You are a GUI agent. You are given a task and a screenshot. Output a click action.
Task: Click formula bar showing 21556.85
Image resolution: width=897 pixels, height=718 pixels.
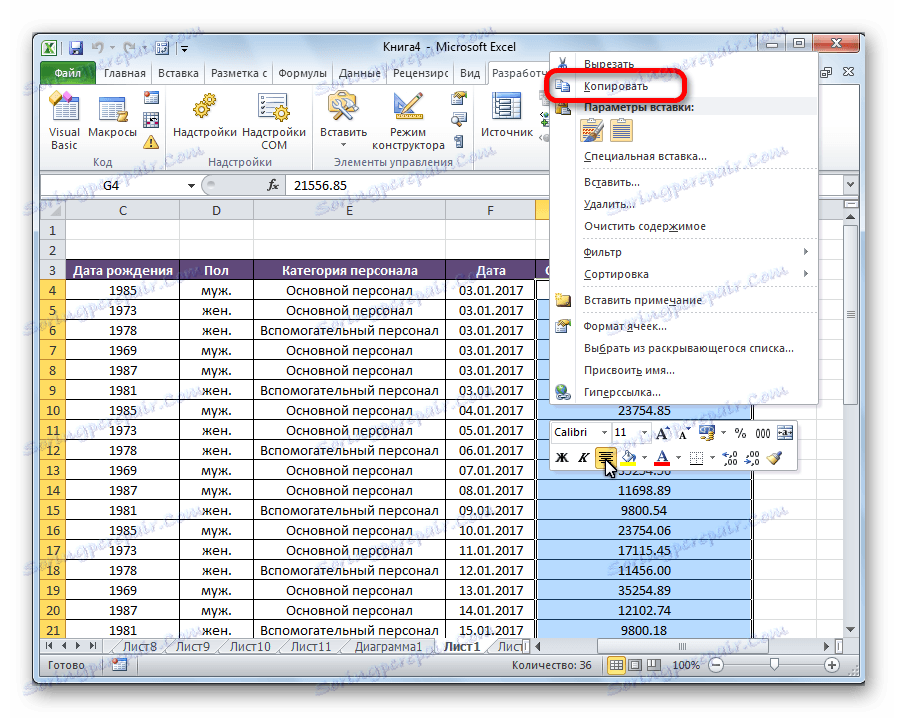click(418, 185)
